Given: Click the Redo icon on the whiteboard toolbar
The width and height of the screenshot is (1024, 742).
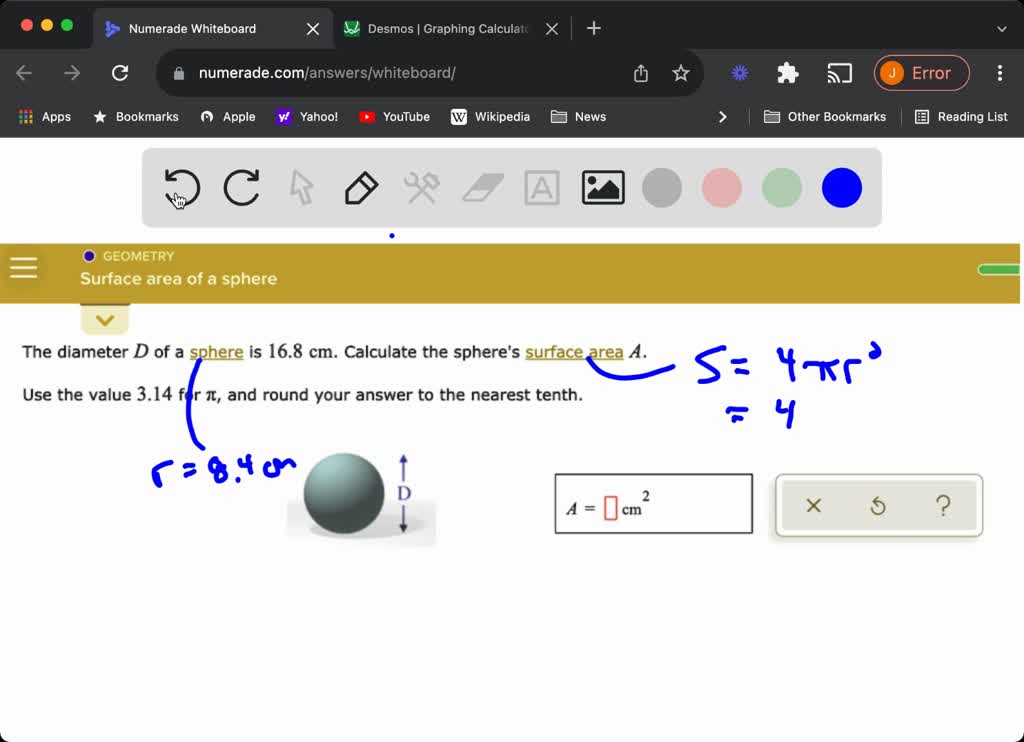Looking at the screenshot, I should (x=241, y=188).
